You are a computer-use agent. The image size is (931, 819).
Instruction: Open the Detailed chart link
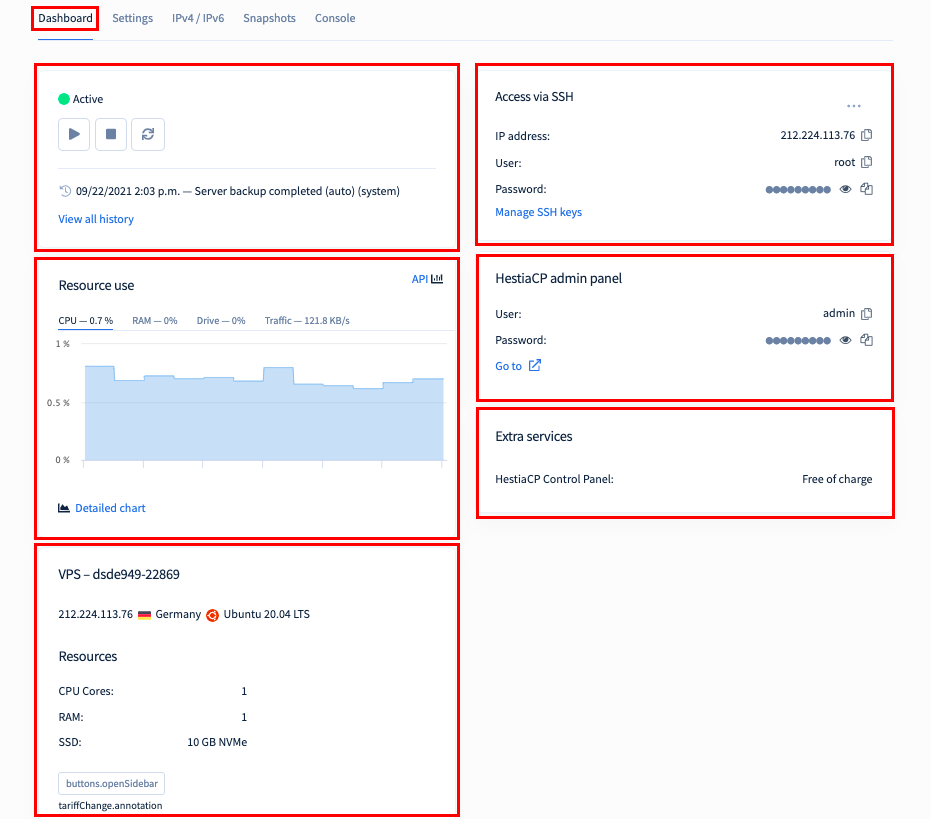pos(110,508)
